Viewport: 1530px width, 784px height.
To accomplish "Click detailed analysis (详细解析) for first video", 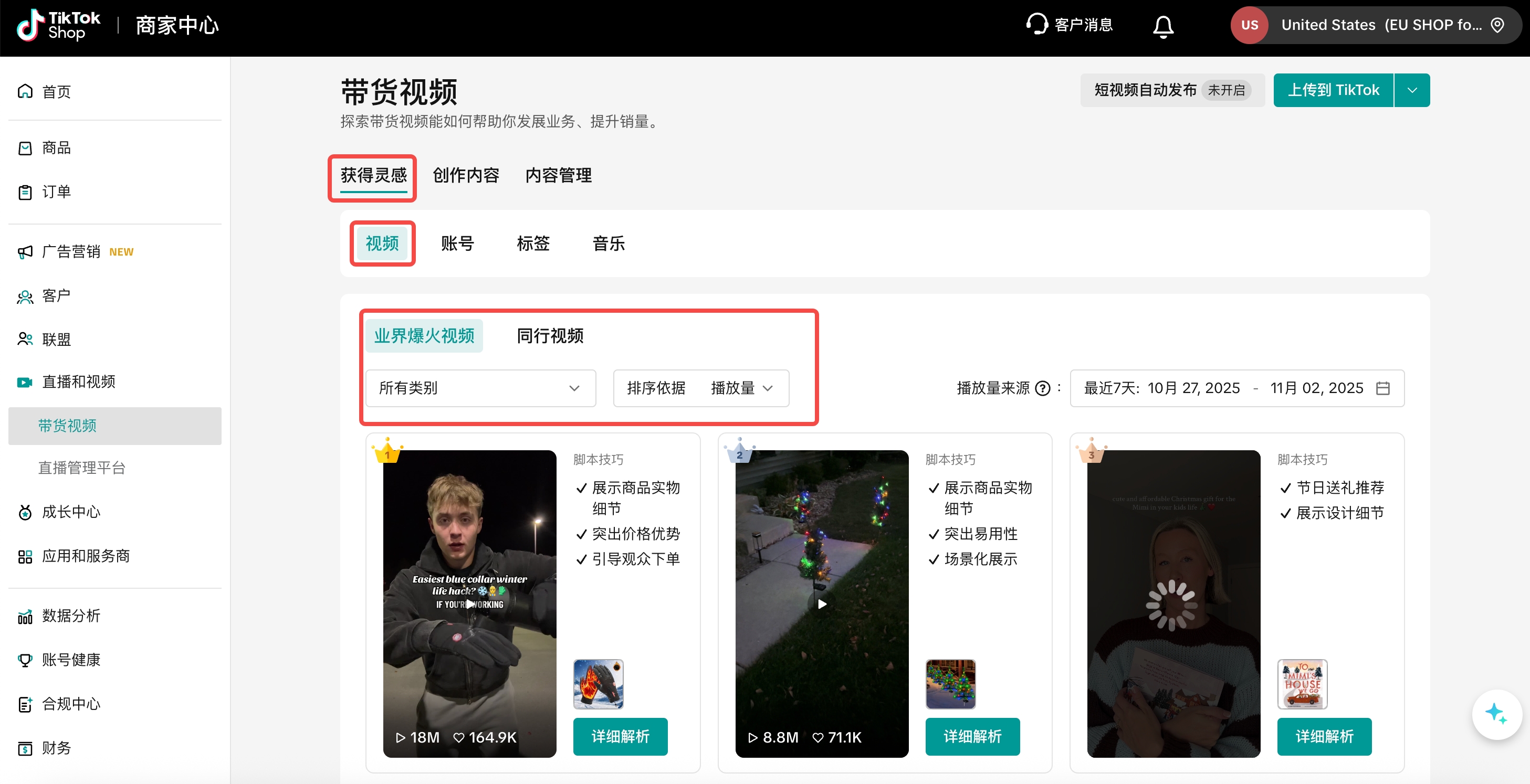I will (620, 737).
